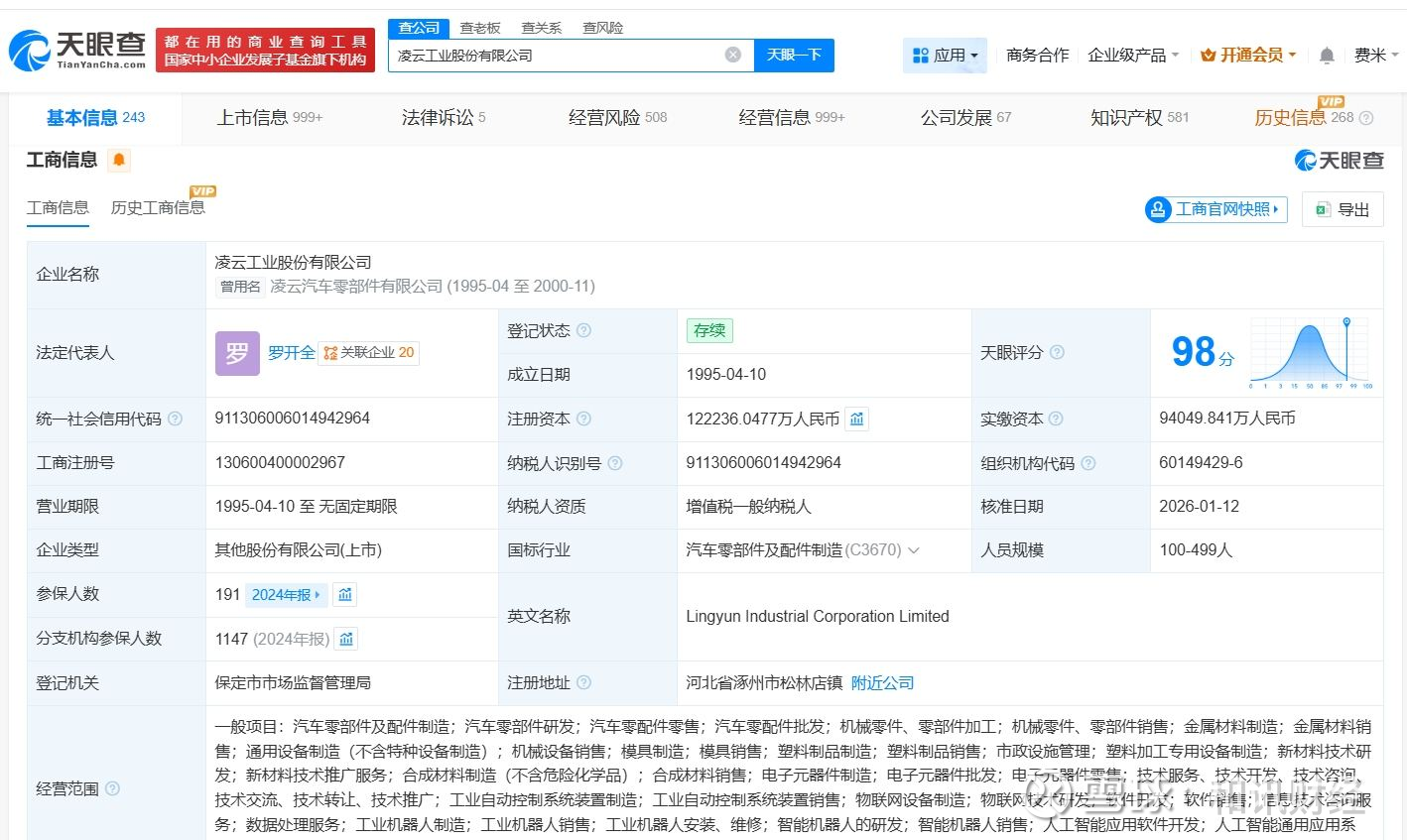This screenshot has width=1407, height=840.
Task: Select the 查老板 search mode tab
Action: [x=480, y=28]
